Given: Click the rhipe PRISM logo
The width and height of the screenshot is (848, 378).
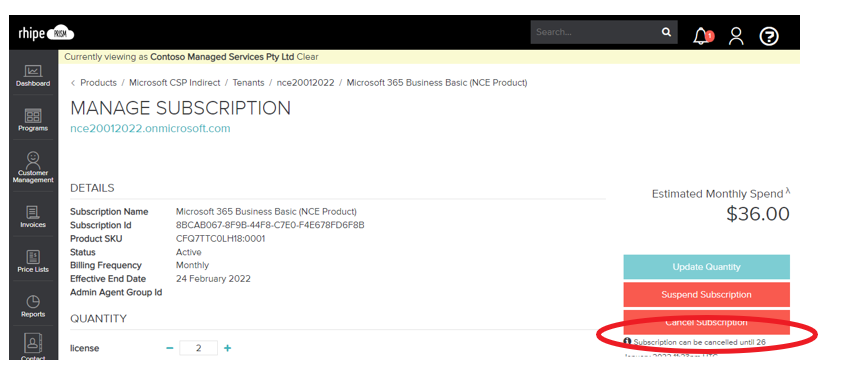Looking at the screenshot, I should (x=46, y=34).
